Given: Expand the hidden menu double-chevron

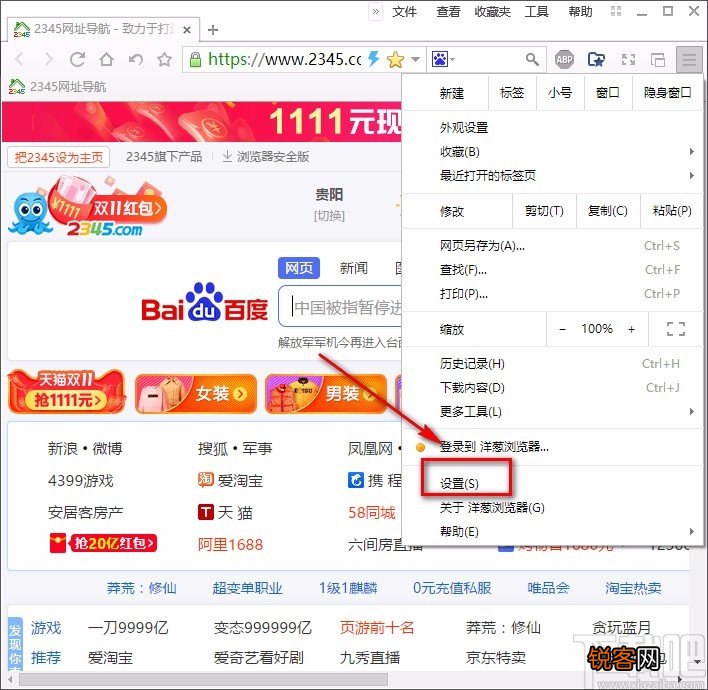Looking at the screenshot, I should click(376, 11).
